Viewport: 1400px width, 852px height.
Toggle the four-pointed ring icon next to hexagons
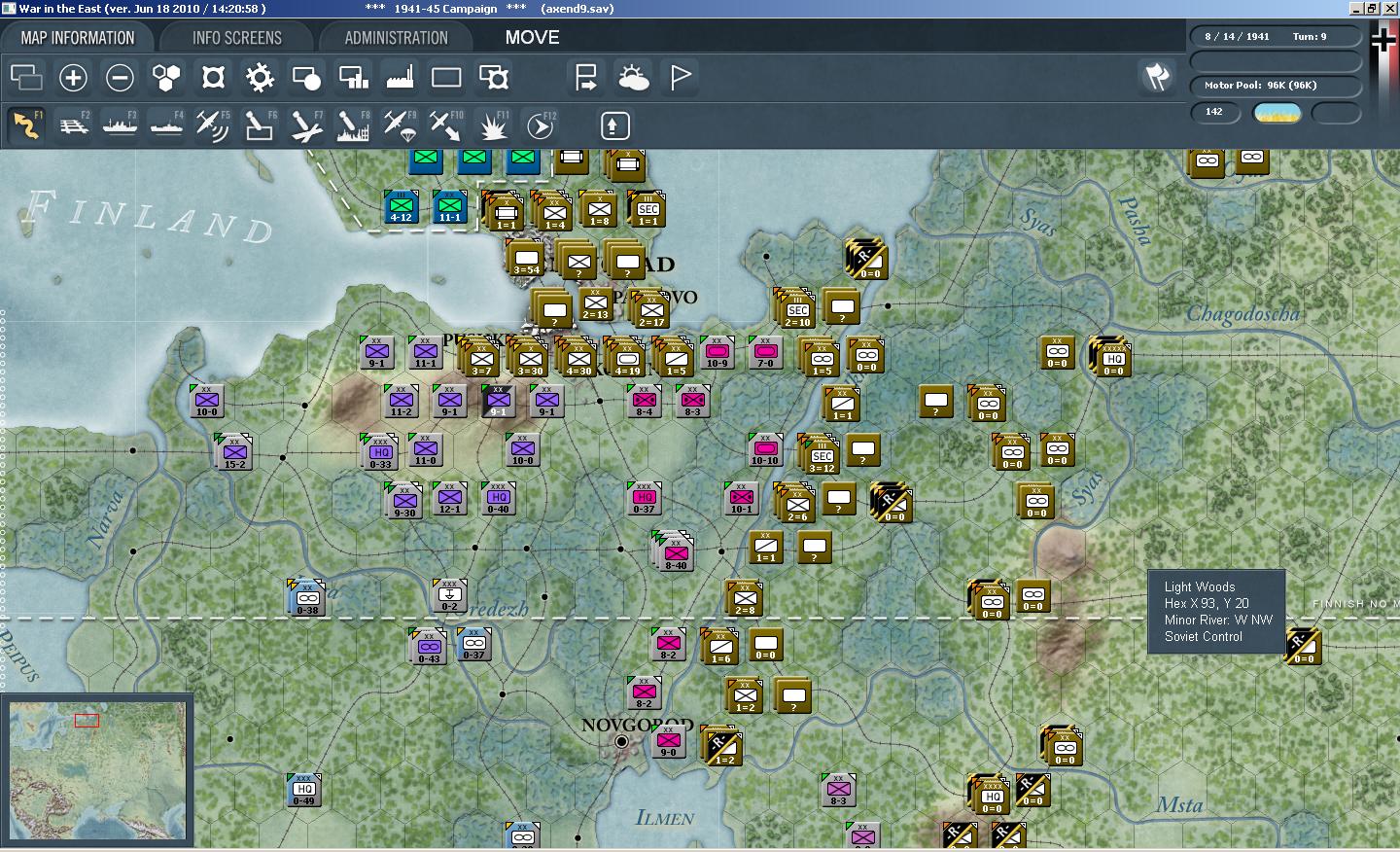(213, 77)
